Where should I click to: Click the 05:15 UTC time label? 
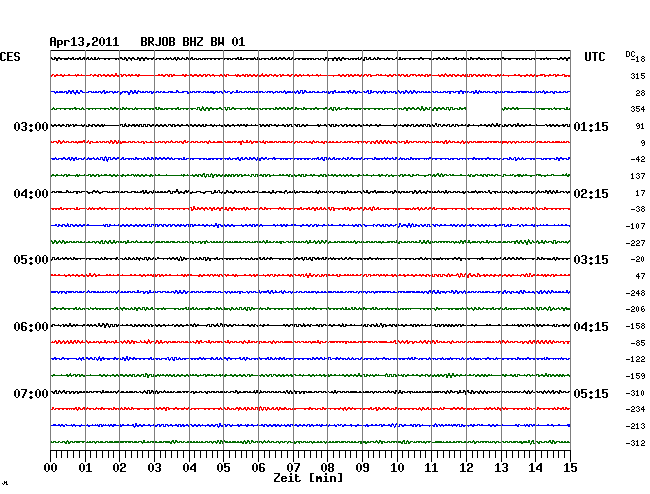pyautogui.click(x=591, y=393)
